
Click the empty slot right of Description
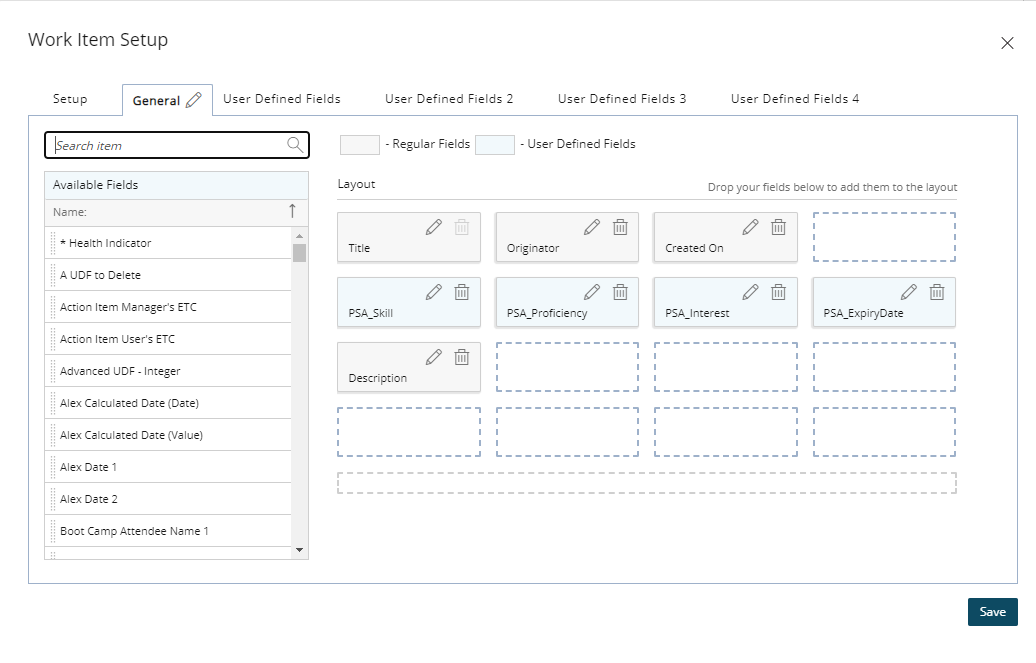tap(568, 367)
